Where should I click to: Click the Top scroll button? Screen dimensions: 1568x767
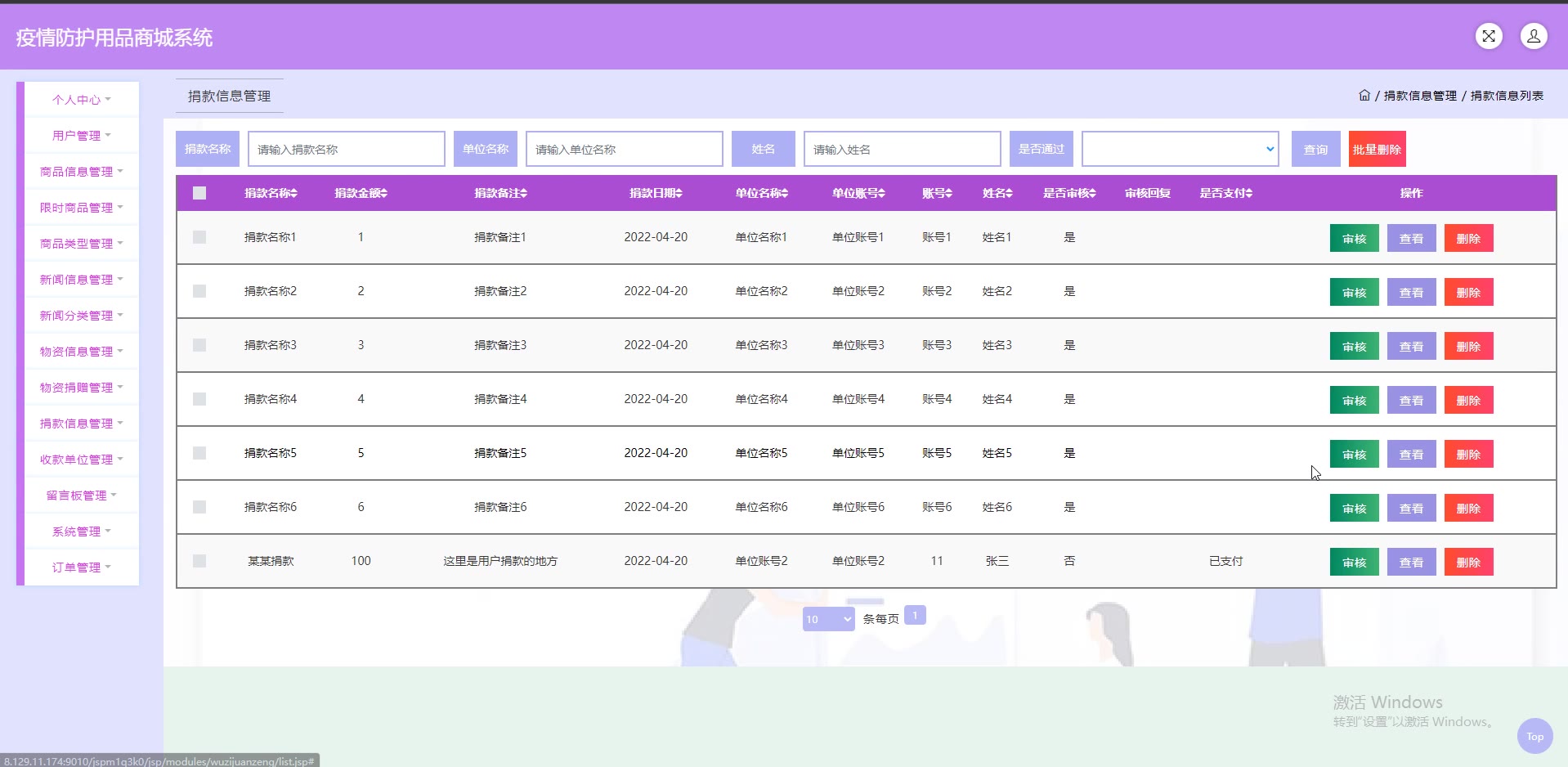(x=1534, y=736)
